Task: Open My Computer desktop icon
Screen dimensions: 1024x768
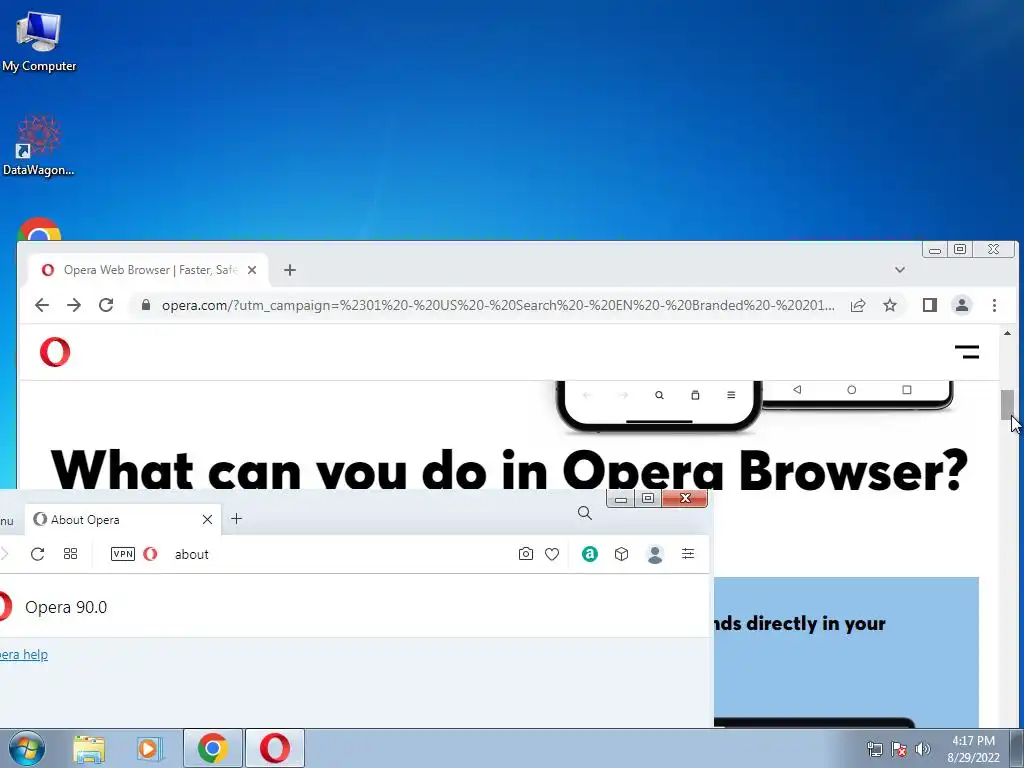Action: coord(39,41)
